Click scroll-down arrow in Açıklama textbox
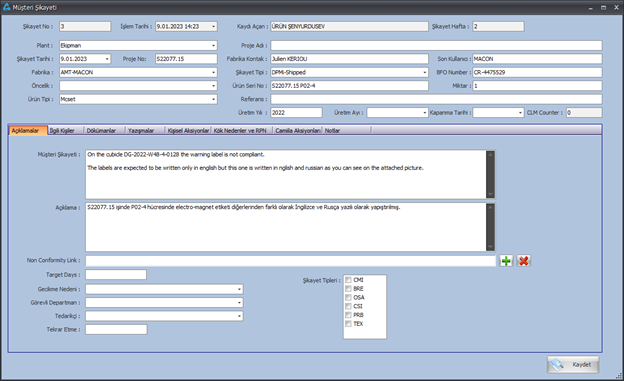624x381 pixels. click(490, 247)
